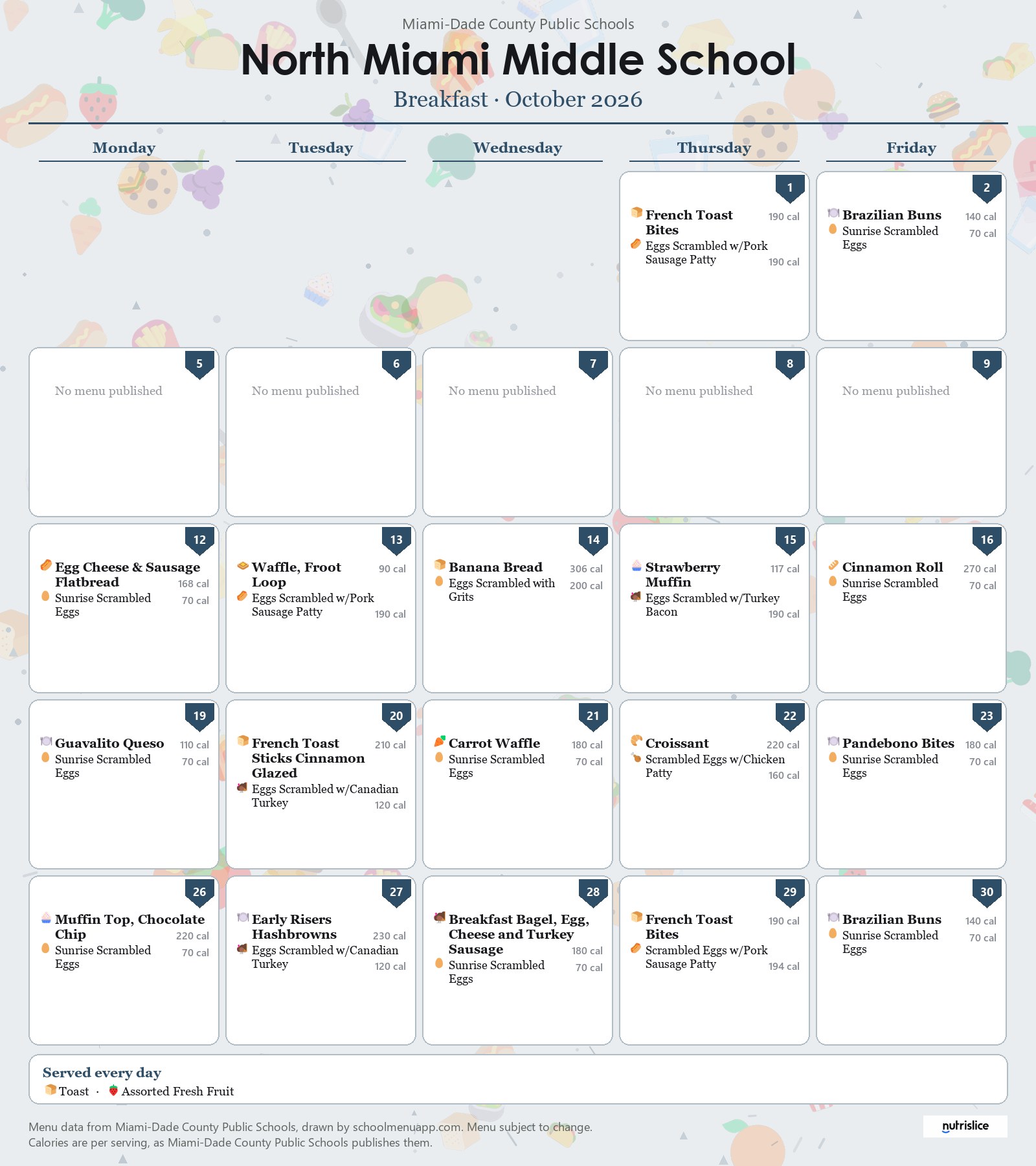
Task: Click the icon beside Egg Cheese & Sausage Flatbread
Action: pos(46,565)
